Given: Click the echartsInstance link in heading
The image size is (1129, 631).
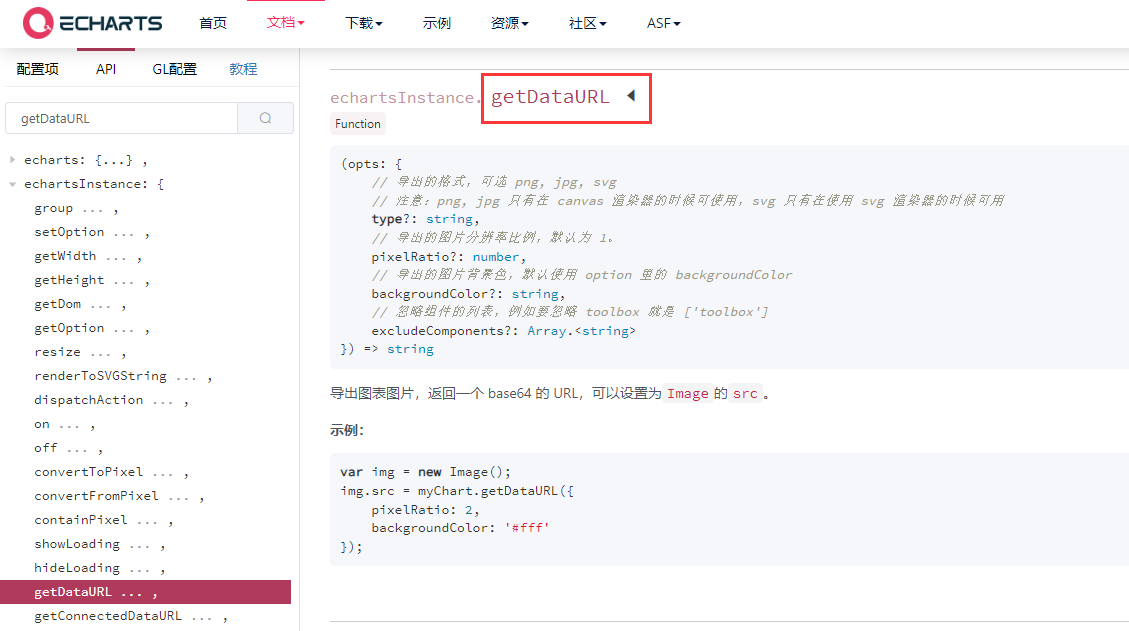Looking at the screenshot, I should pyautogui.click(x=402, y=97).
